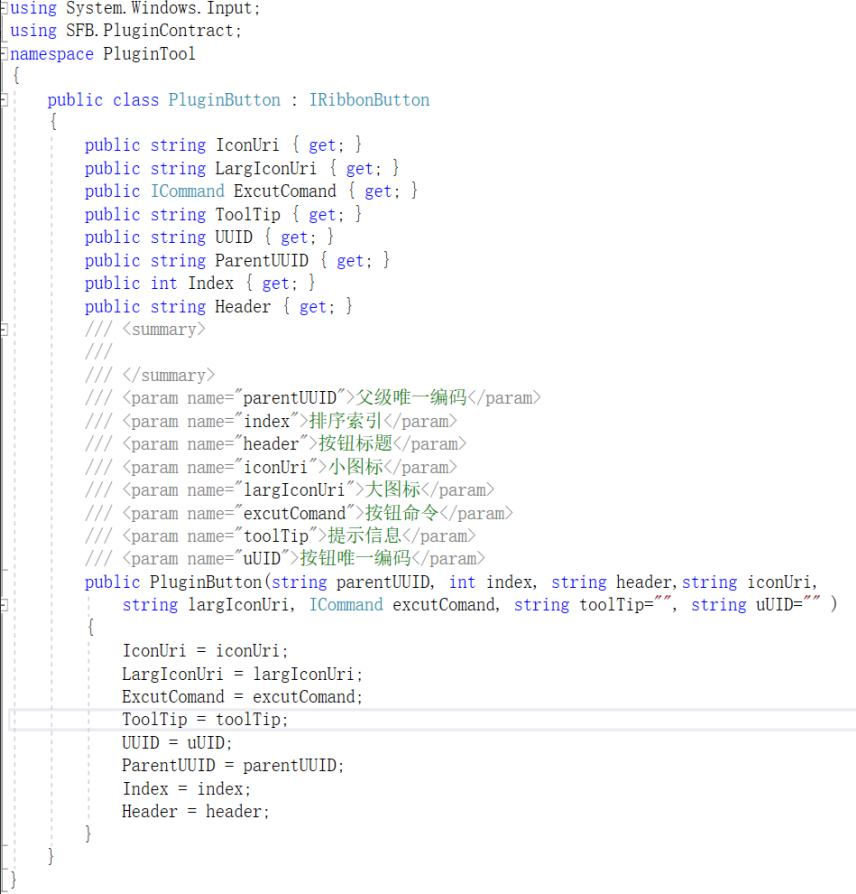
Task: Click comment text "大图标"
Action: click(392, 490)
